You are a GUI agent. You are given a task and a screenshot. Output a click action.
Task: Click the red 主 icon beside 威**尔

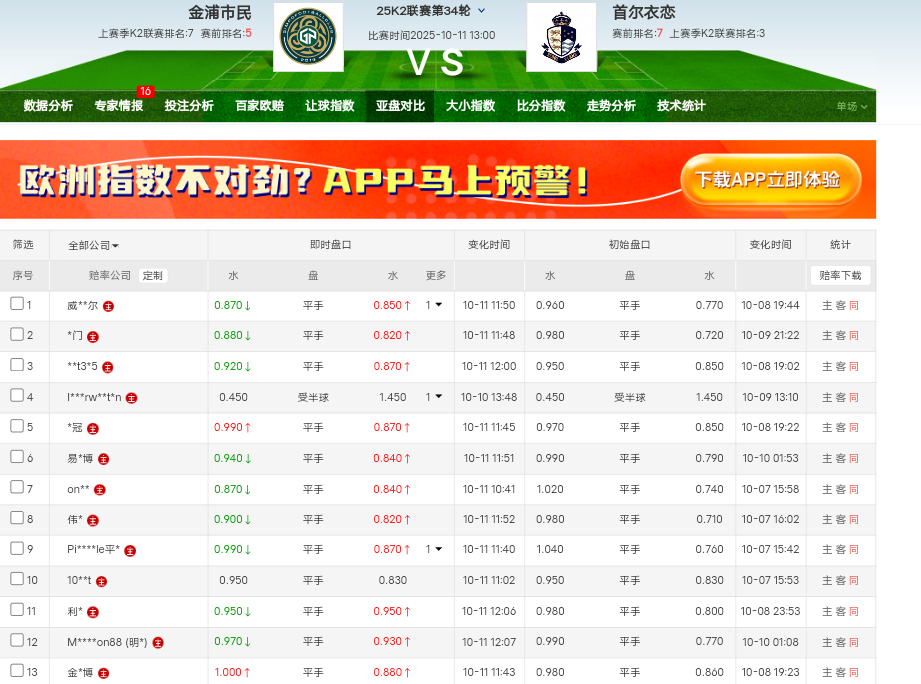108,306
